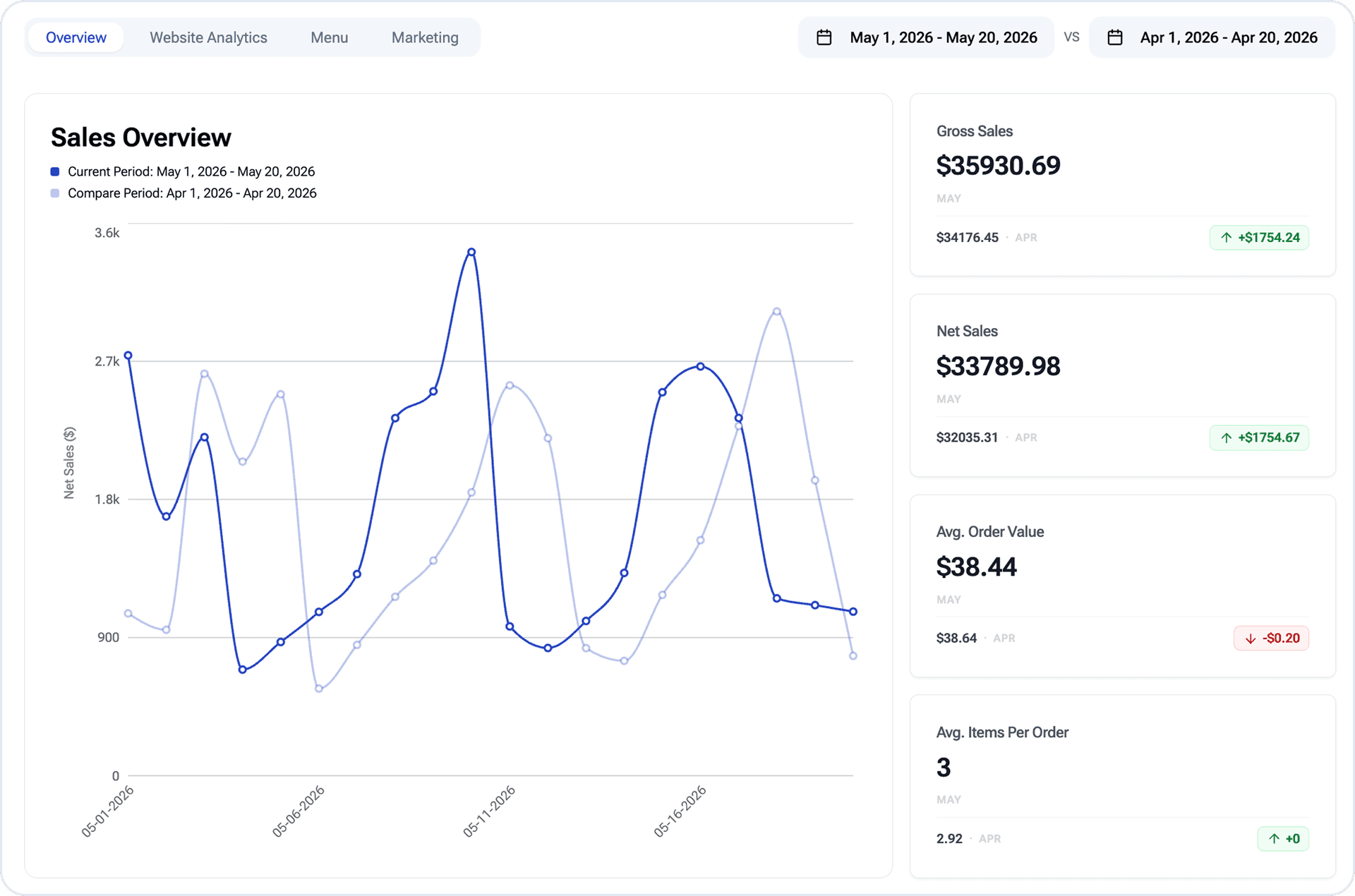
Task: Click the y-axis label 2.7k
Action: (x=107, y=361)
